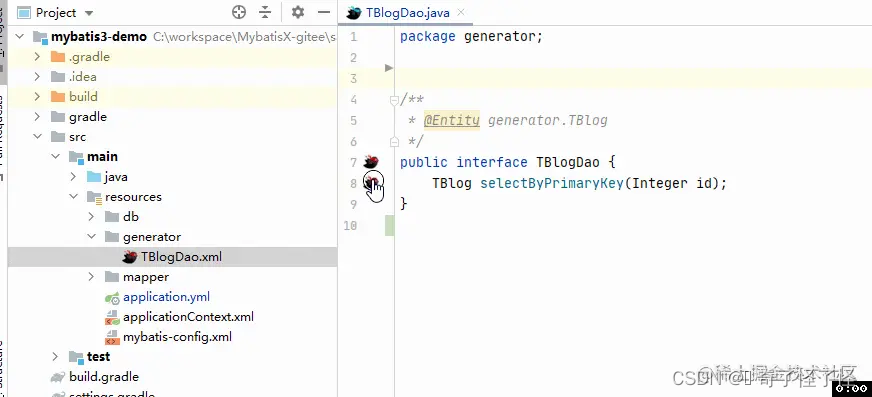This screenshot has width=872, height=397.
Task: Click 'package generator;' on line 1
Action: (471, 37)
